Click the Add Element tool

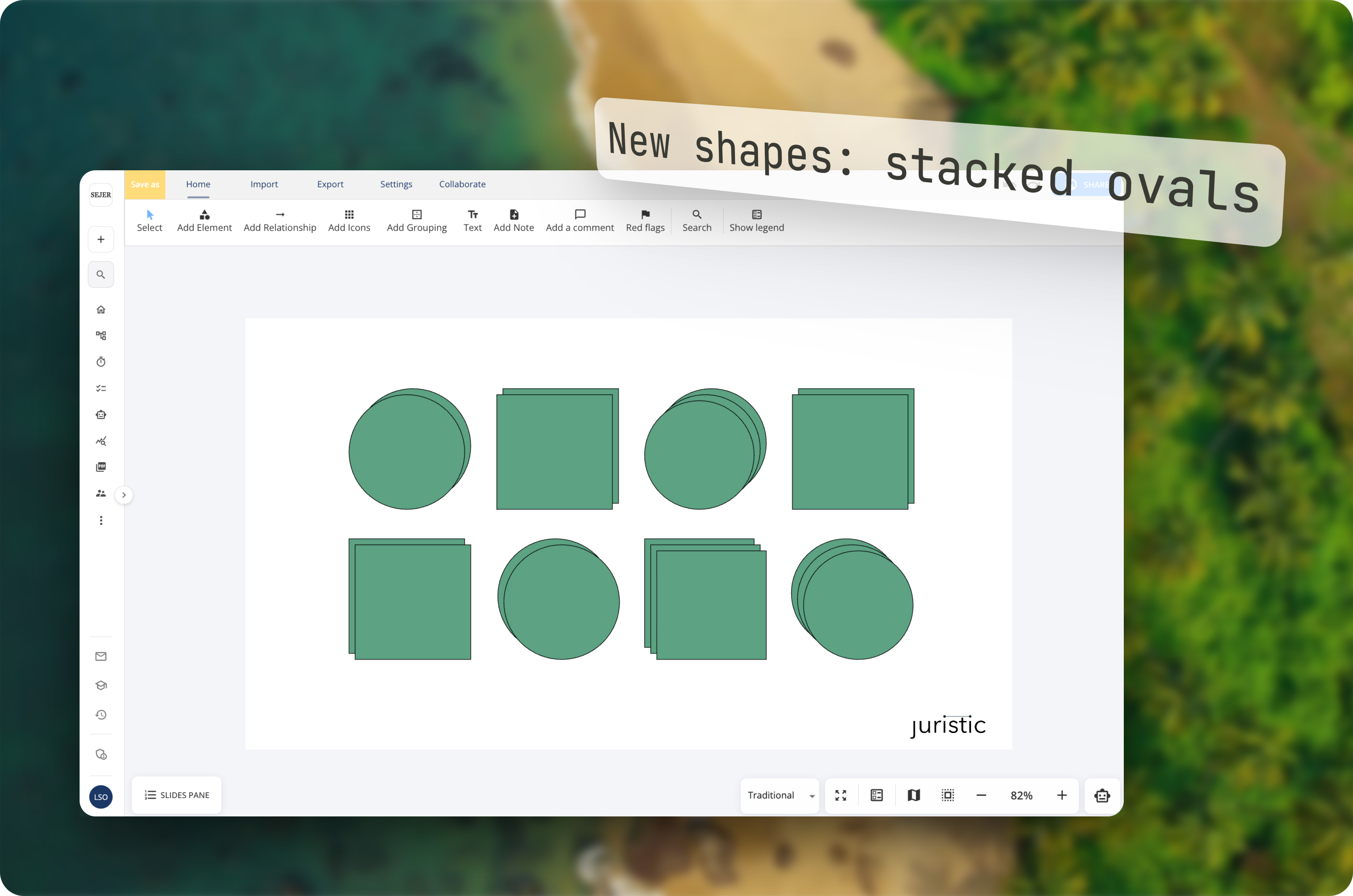click(x=204, y=220)
